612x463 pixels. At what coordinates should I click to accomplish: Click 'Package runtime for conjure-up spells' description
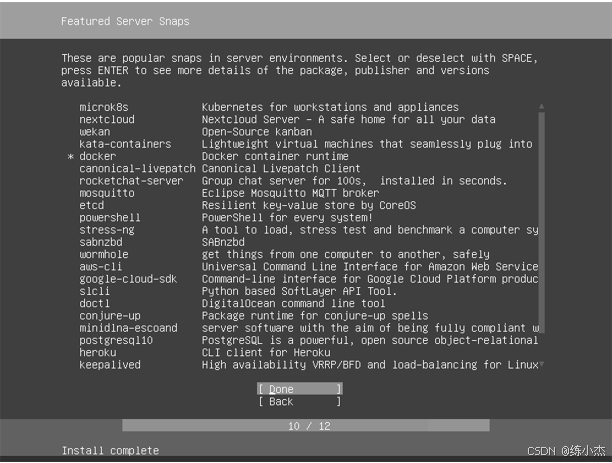coord(315,316)
